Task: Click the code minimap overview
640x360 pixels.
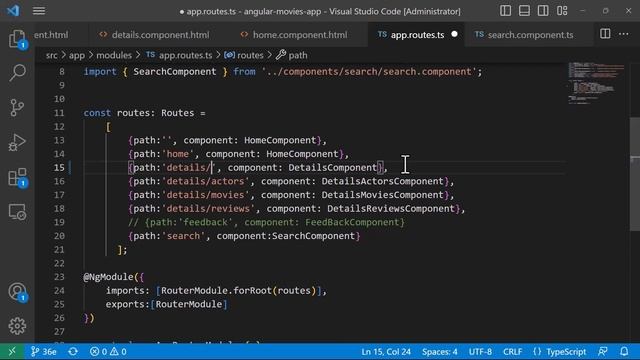Action: coord(596,83)
